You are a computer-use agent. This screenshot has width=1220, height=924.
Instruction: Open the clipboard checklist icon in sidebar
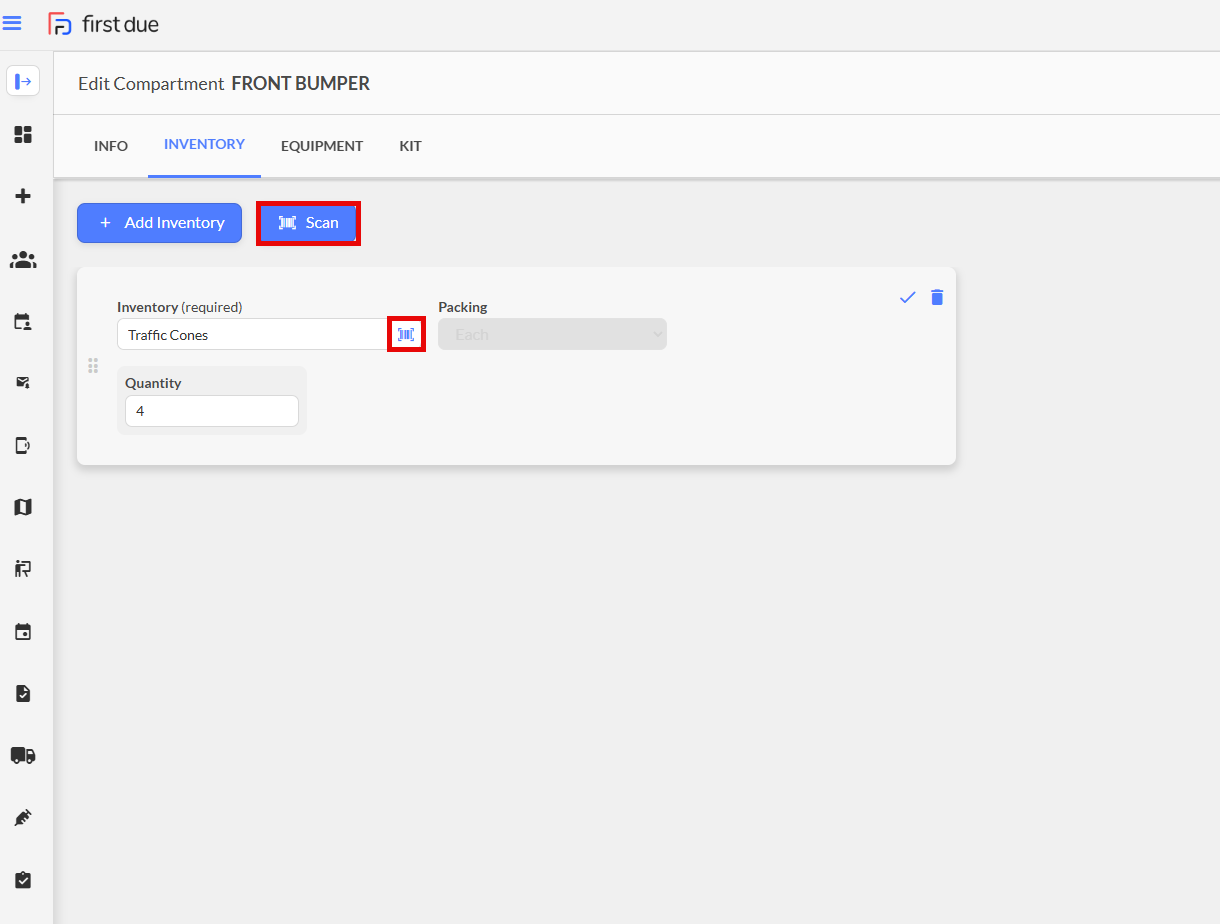tap(23, 880)
